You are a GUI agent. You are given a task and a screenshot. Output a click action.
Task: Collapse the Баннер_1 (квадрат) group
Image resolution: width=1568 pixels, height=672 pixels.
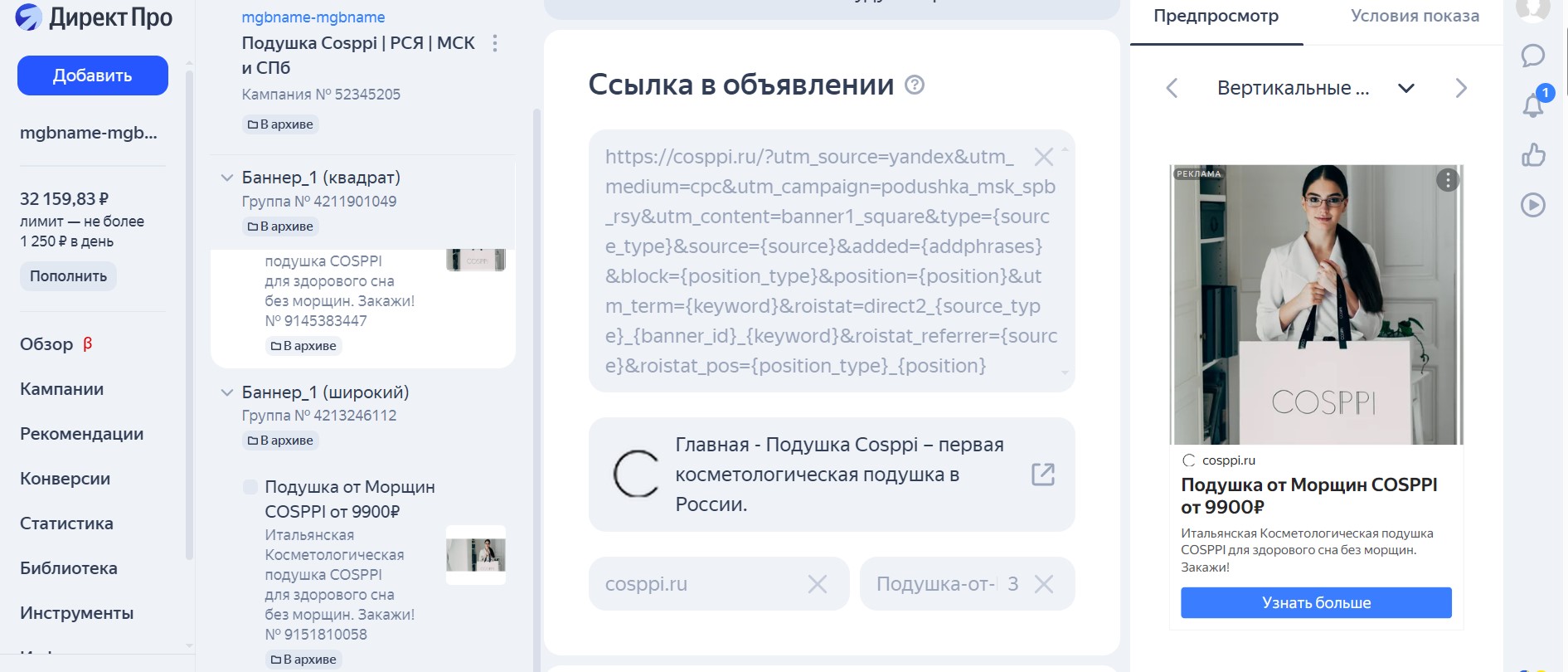tap(226, 178)
